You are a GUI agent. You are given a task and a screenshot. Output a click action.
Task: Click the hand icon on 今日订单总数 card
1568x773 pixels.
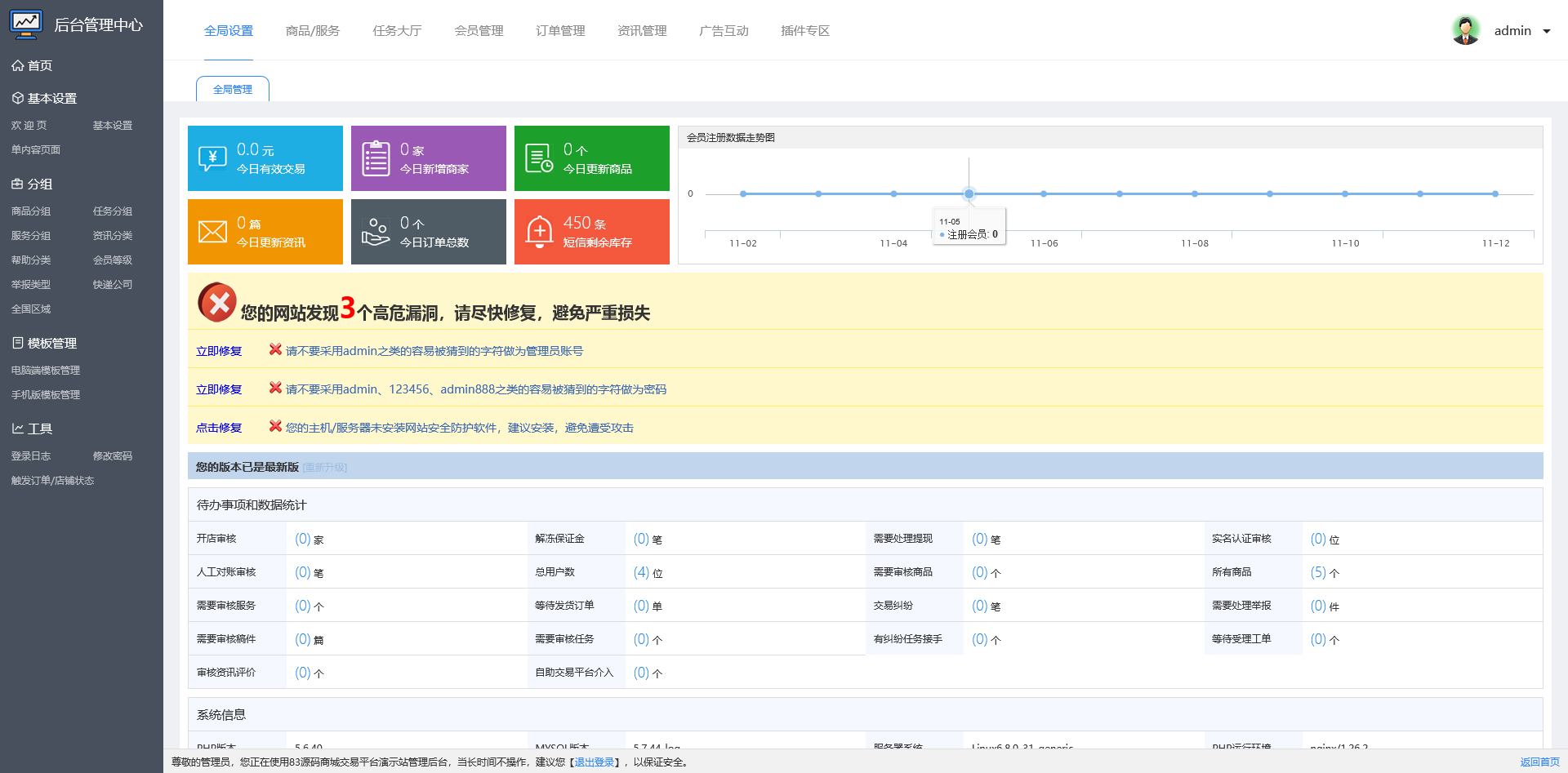click(376, 232)
